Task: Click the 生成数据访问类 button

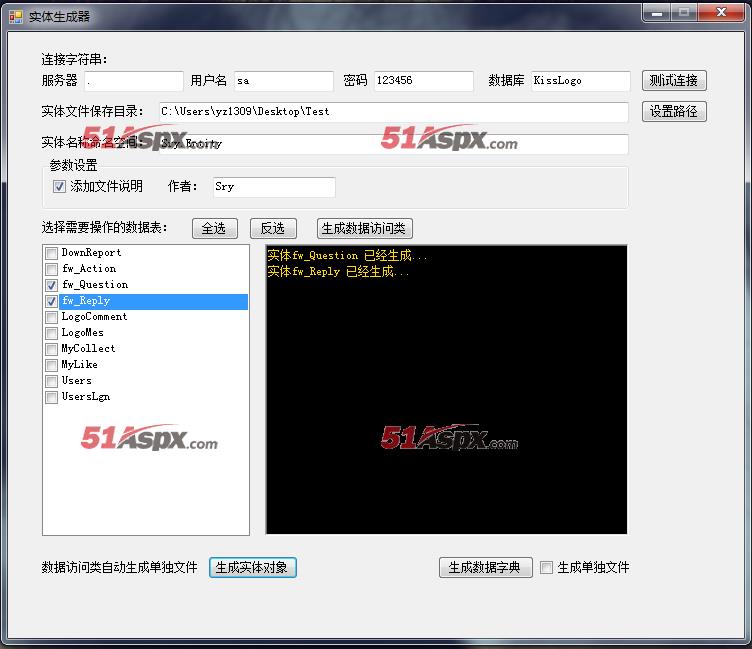Action: (x=364, y=228)
